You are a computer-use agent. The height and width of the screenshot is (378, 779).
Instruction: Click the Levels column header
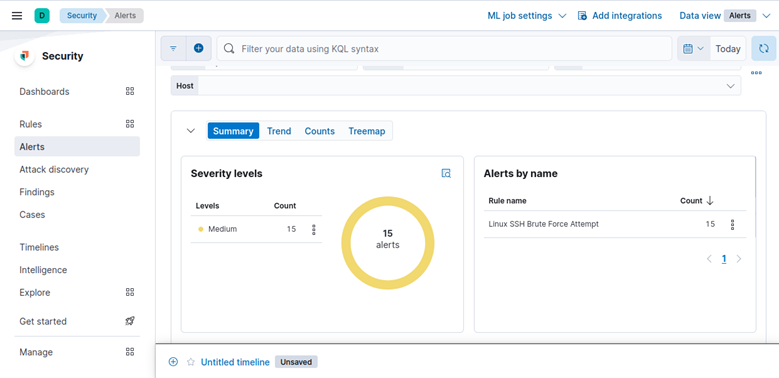point(207,206)
